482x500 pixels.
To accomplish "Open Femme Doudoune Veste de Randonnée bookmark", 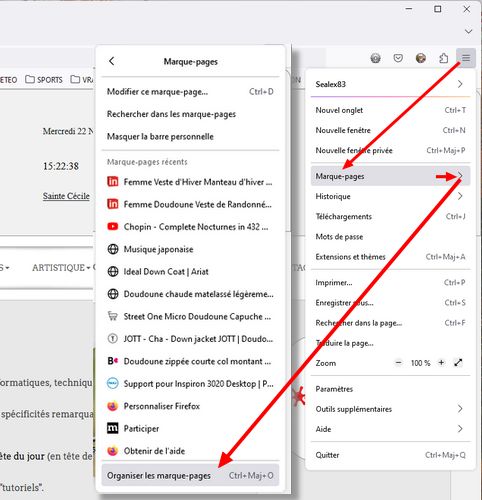I will pyautogui.click(x=190, y=204).
